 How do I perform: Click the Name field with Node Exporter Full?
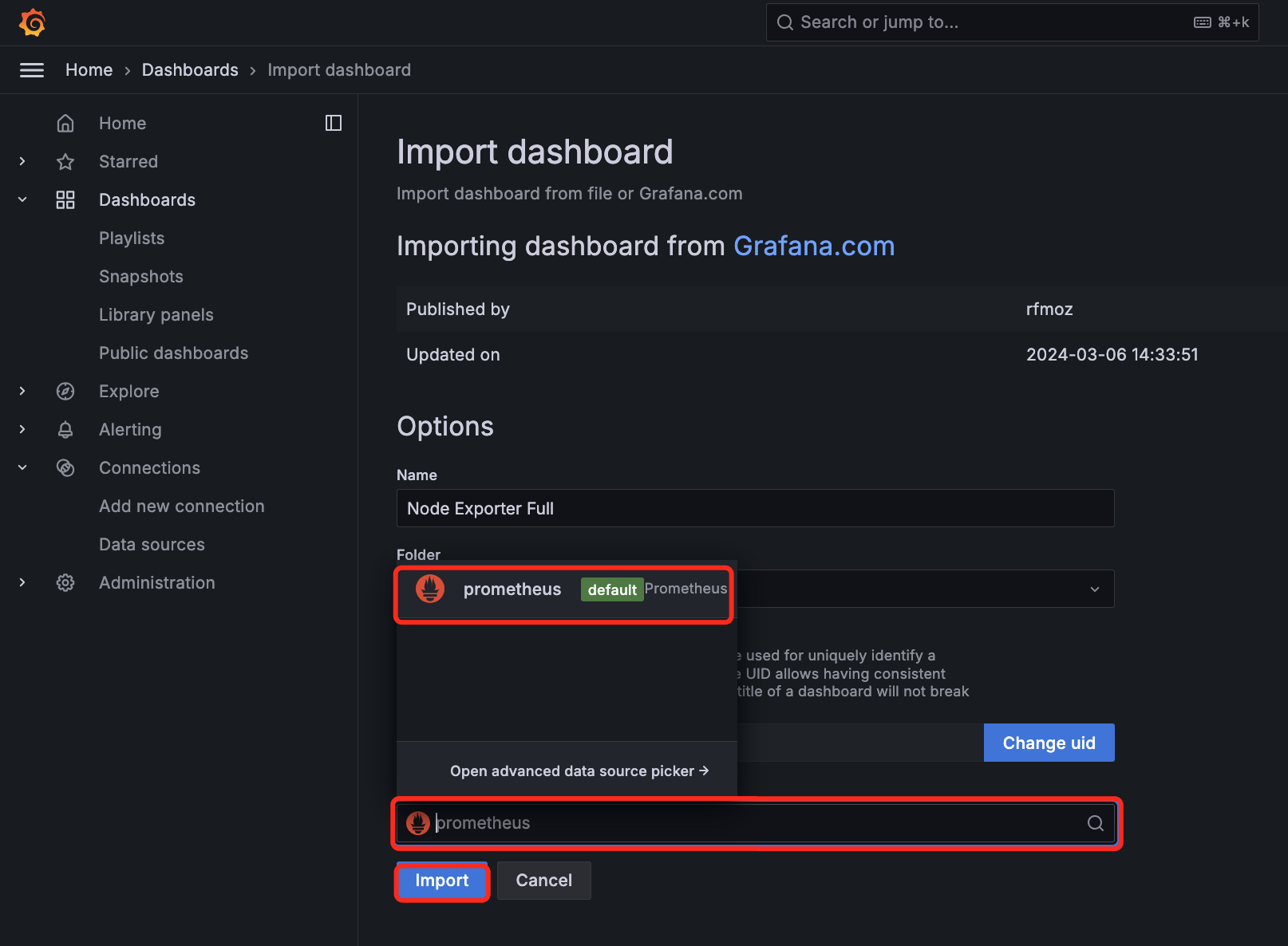click(x=756, y=508)
